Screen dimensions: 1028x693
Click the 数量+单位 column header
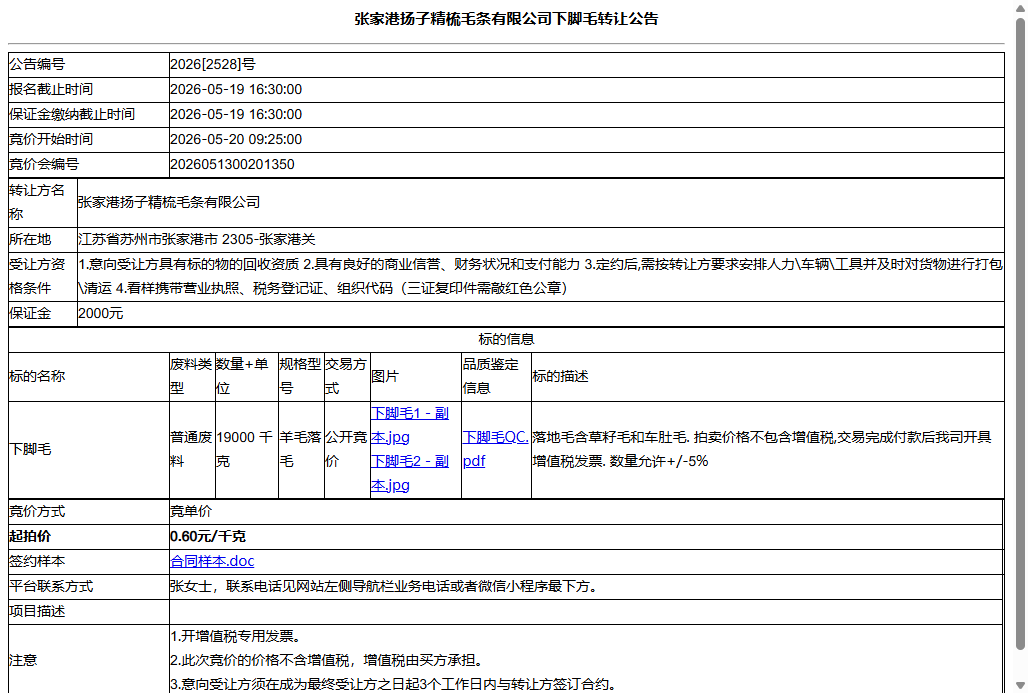point(247,376)
